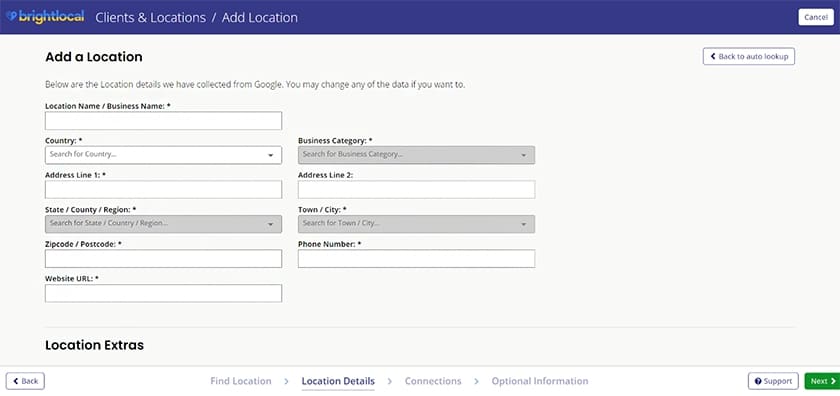Screen dimensions: 840x396
Task: Open the Business Category dropdown
Action: click(x=416, y=155)
